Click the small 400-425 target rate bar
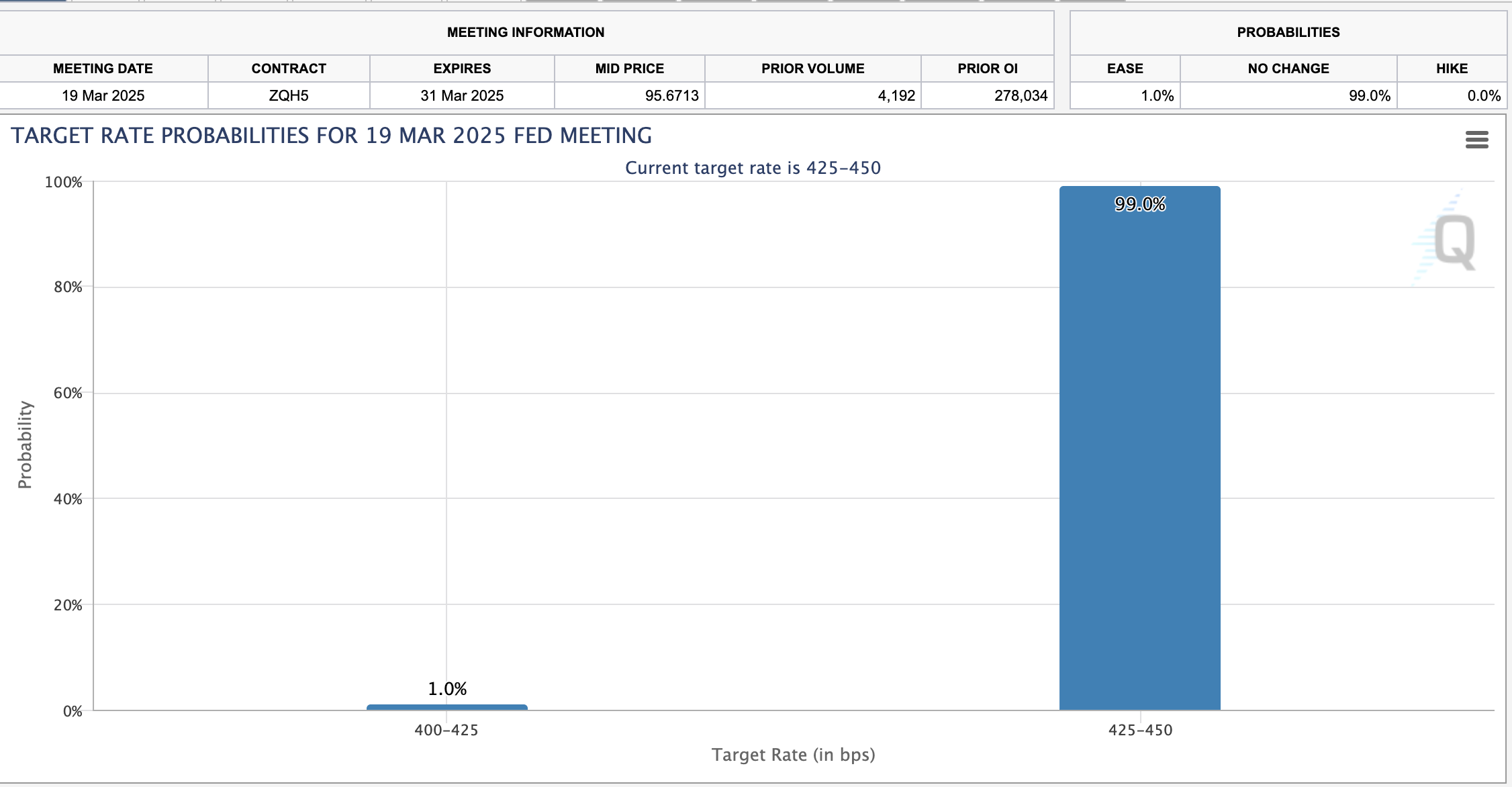Image resolution: width=1512 pixels, height=787 pixels. click(x=446, y=707)
